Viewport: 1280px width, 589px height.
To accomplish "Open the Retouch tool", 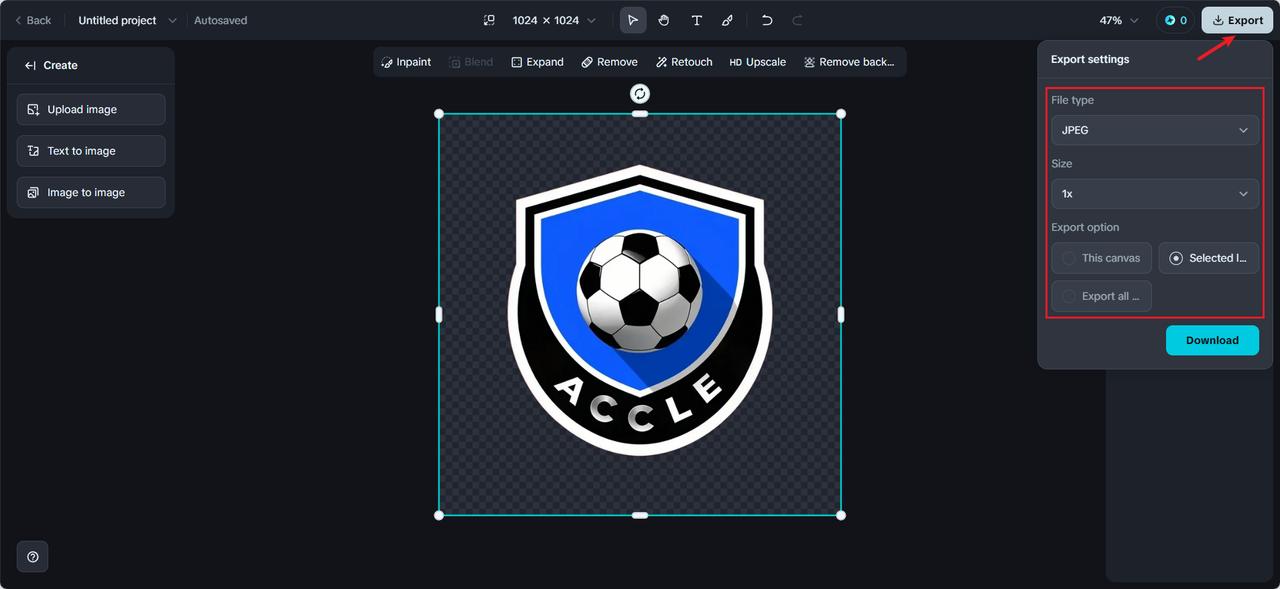I will (x=684, y=62).
